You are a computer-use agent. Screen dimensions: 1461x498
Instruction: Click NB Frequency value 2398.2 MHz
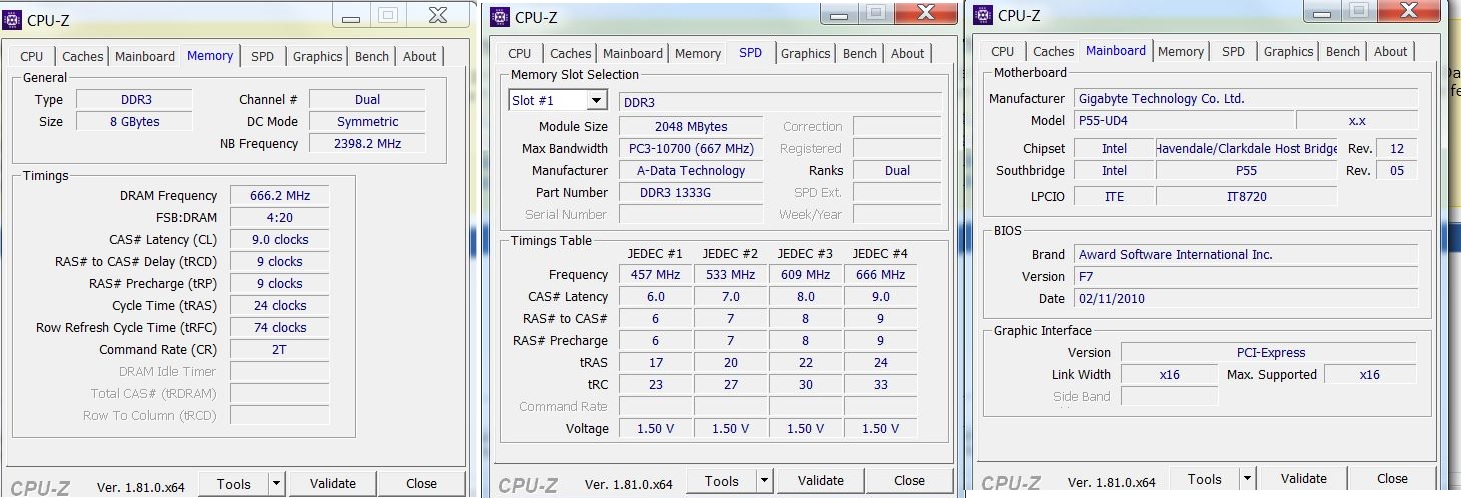point(367,144)
